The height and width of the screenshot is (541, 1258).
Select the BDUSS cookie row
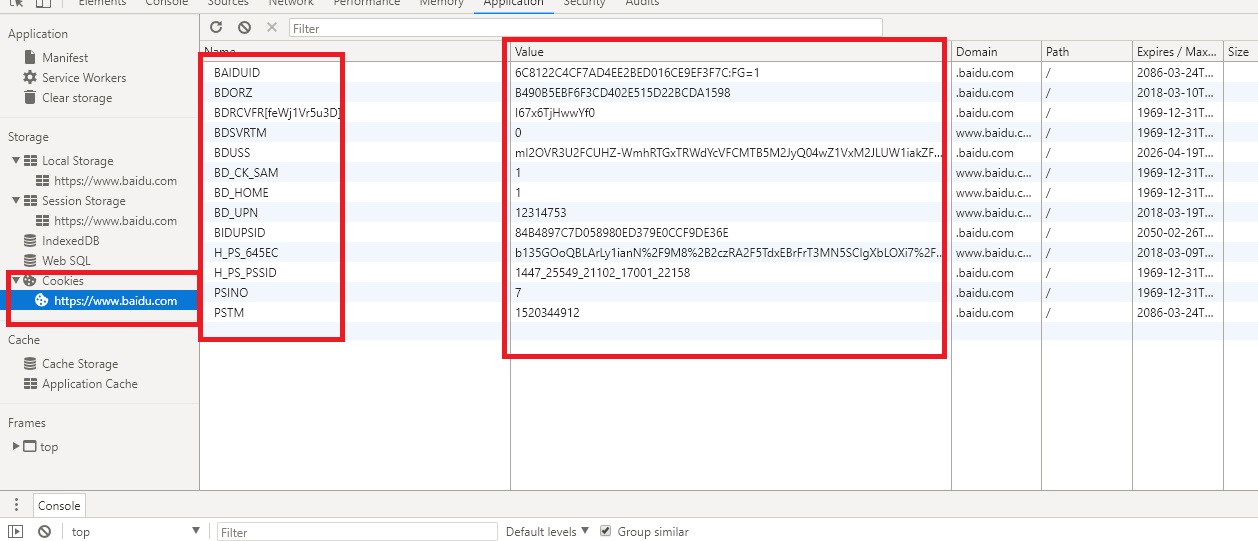(x=728, y=153)
